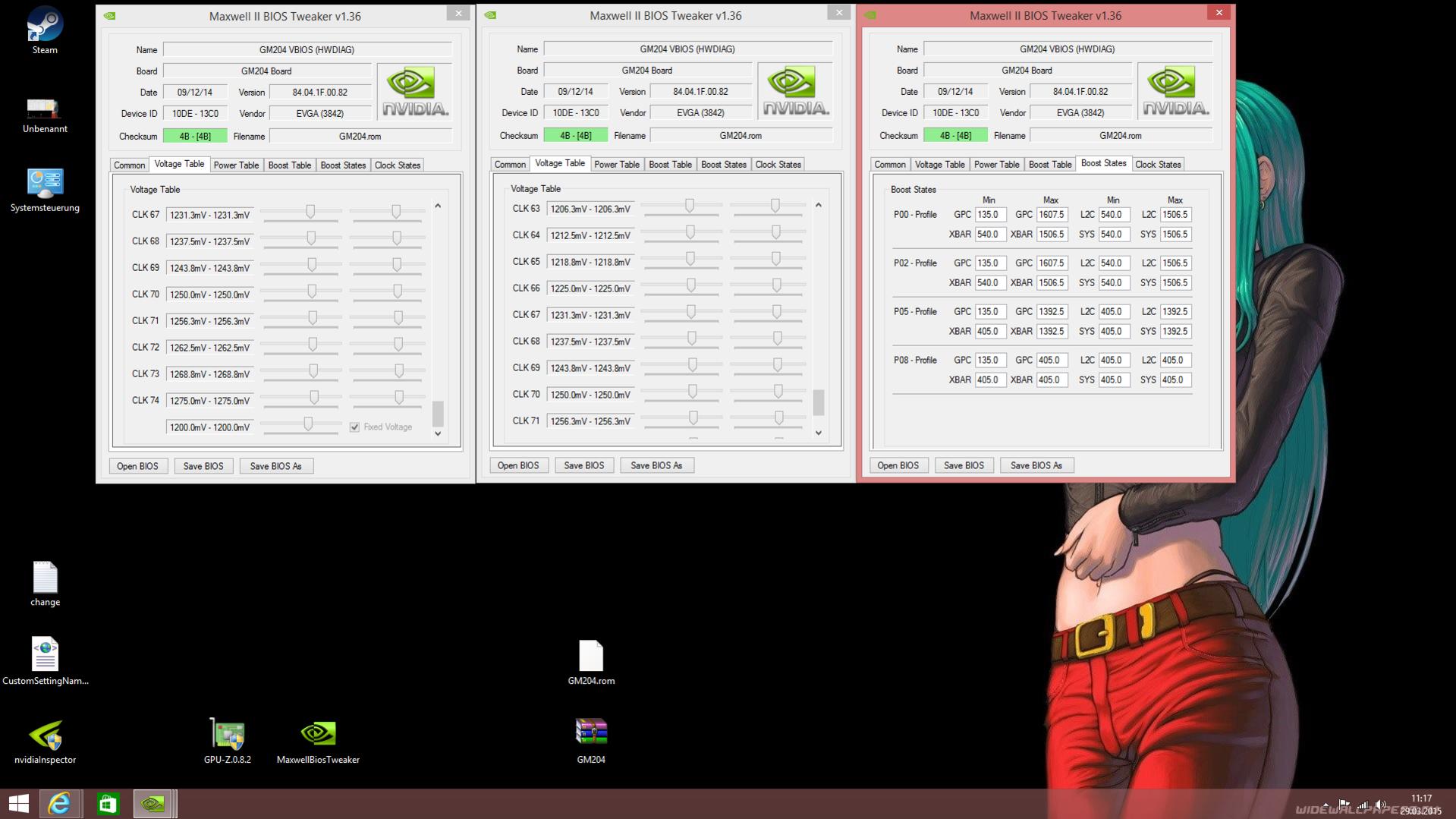
Task: Open the Action Center flag tray icon
Action: 1344,804
